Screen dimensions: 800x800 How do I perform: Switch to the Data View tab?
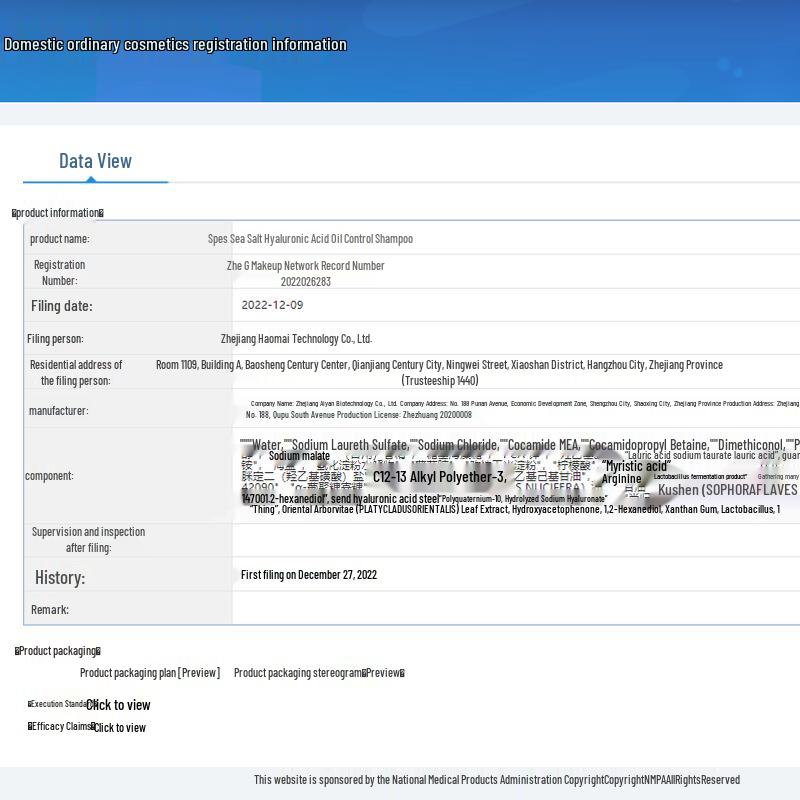point(95,161)
